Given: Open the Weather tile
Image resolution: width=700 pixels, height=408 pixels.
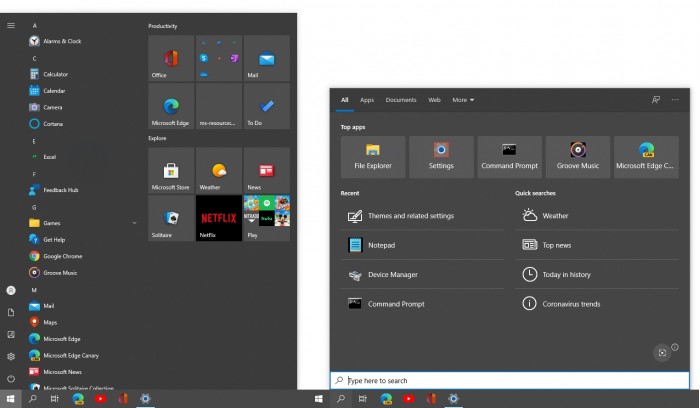Looking at the screenshot, I should (219, 171).
